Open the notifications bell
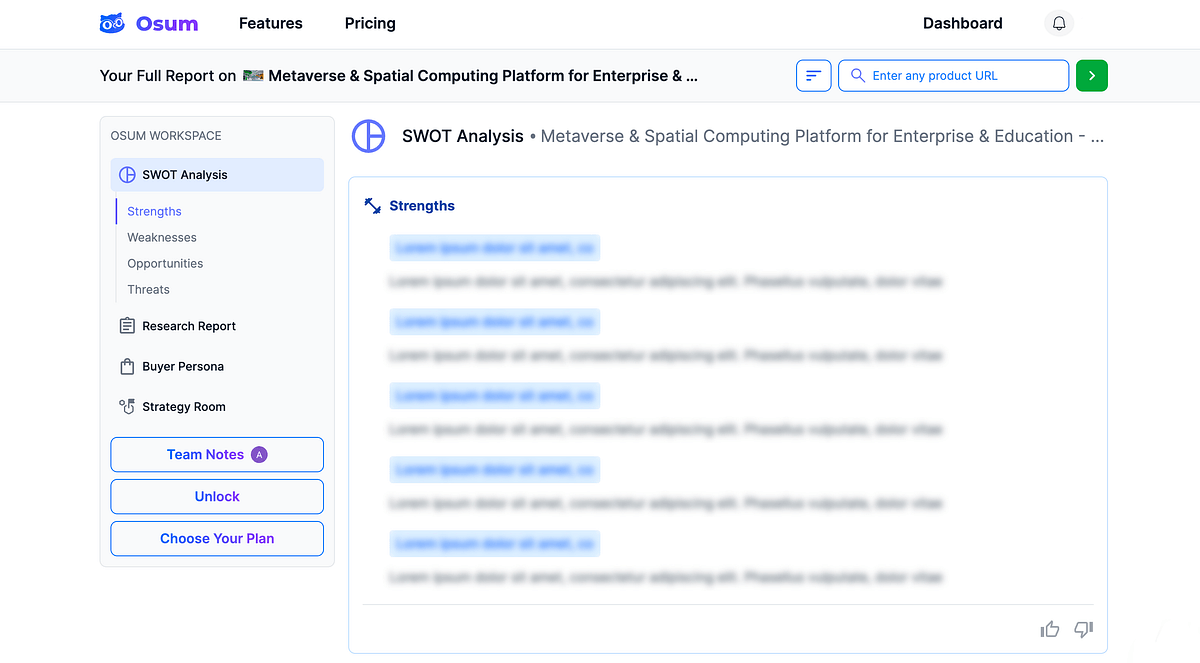The height and width of the screenshot is (663, 1200). coord(1059,24)
